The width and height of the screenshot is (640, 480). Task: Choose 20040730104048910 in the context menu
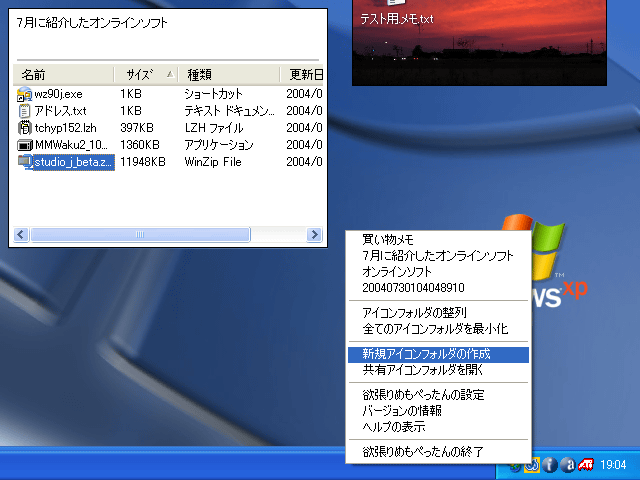[438, 288]
